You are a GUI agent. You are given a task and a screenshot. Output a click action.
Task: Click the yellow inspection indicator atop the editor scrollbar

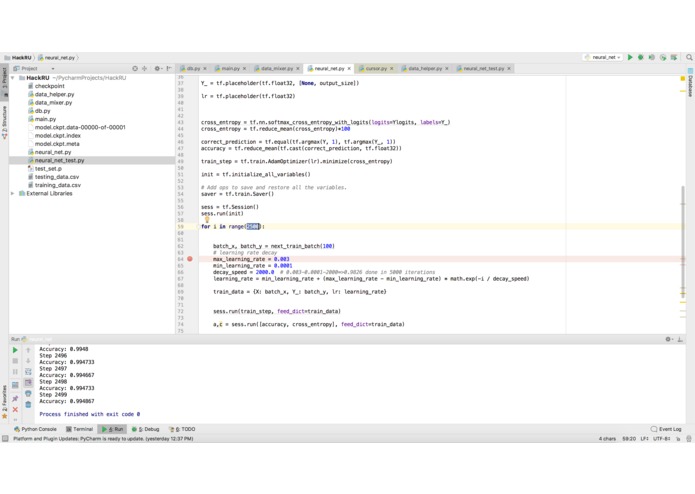coord(683,78)
